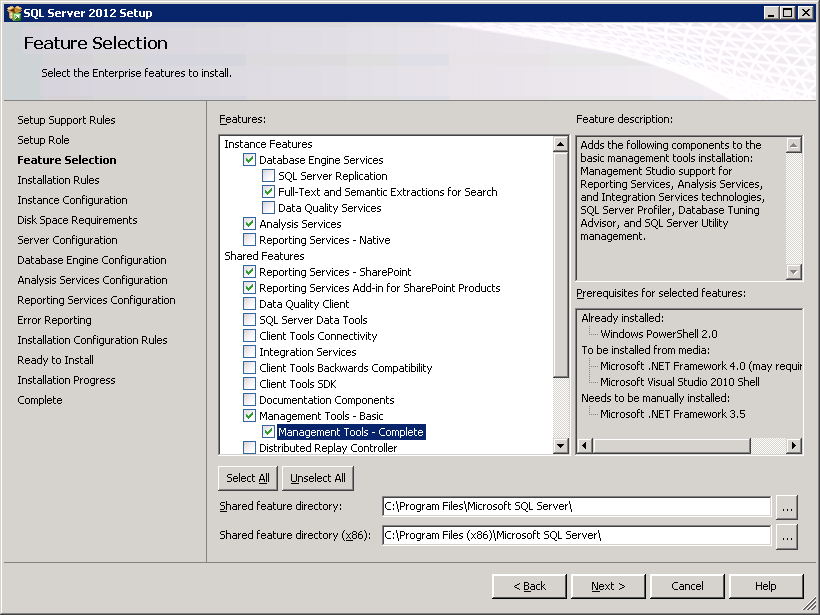Check Client Tools Connectivity checkbox

pos(249,336)
